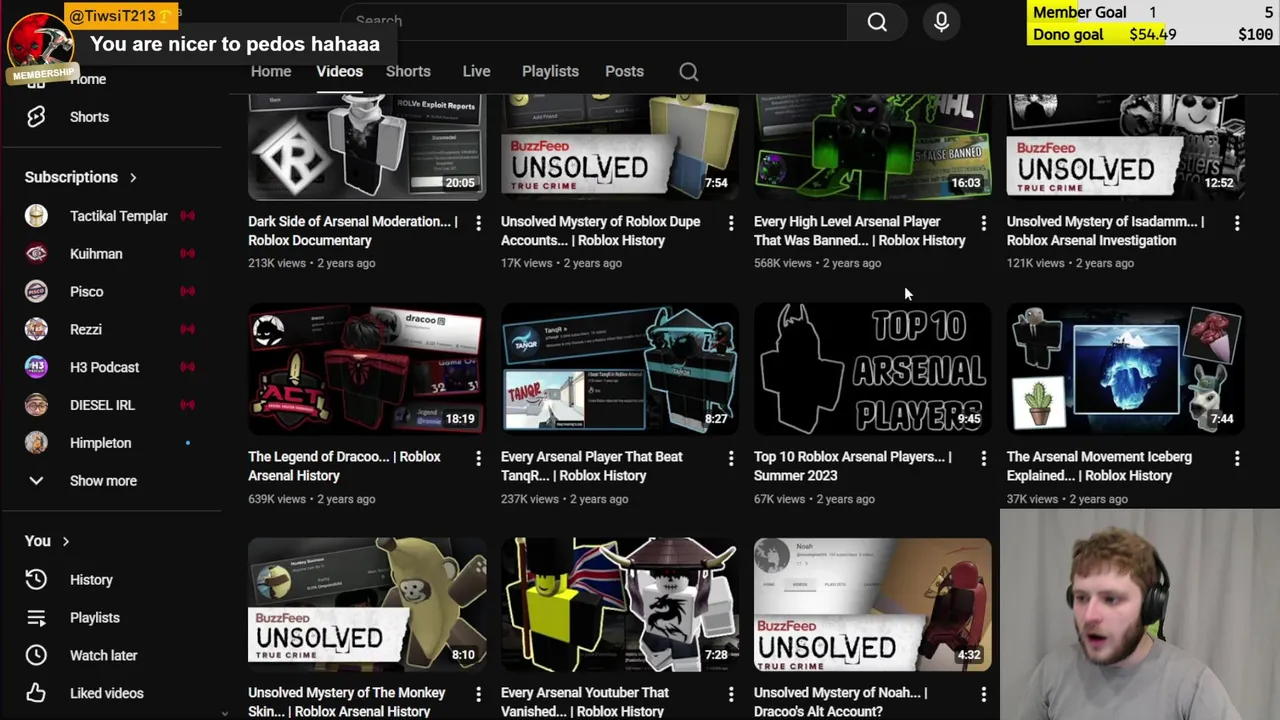Play the Legend of Dracoo thumbnail
Viewport: 1280px width, 720px height.
(367, 368)
